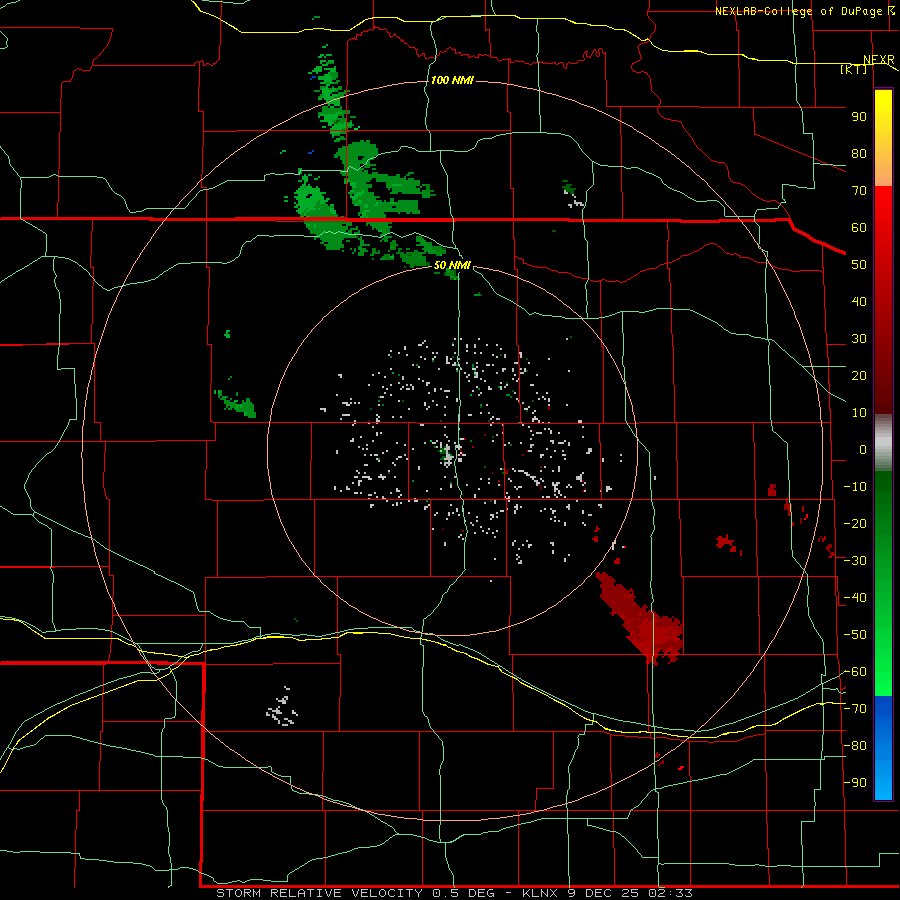Click the positive "50" scale value
Screen dimensions: 900x900
coord(859,265)
